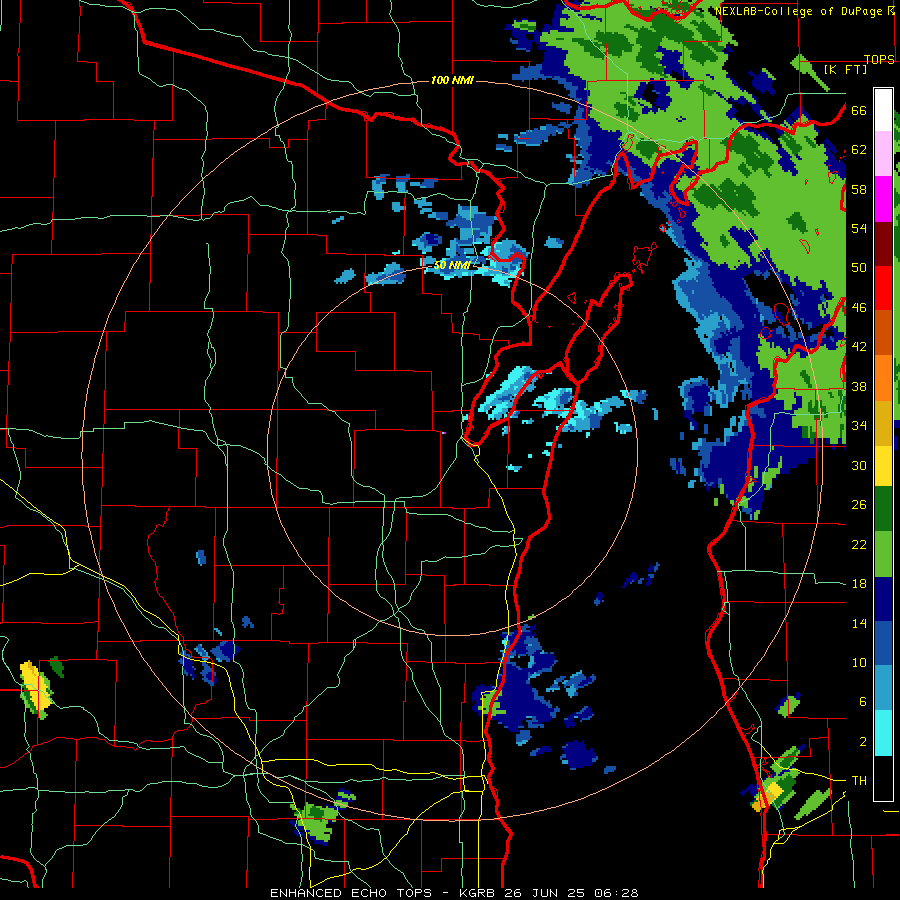Click the light green legend swatch
This screenshot has height=900, width=900.
coord(883,554)
